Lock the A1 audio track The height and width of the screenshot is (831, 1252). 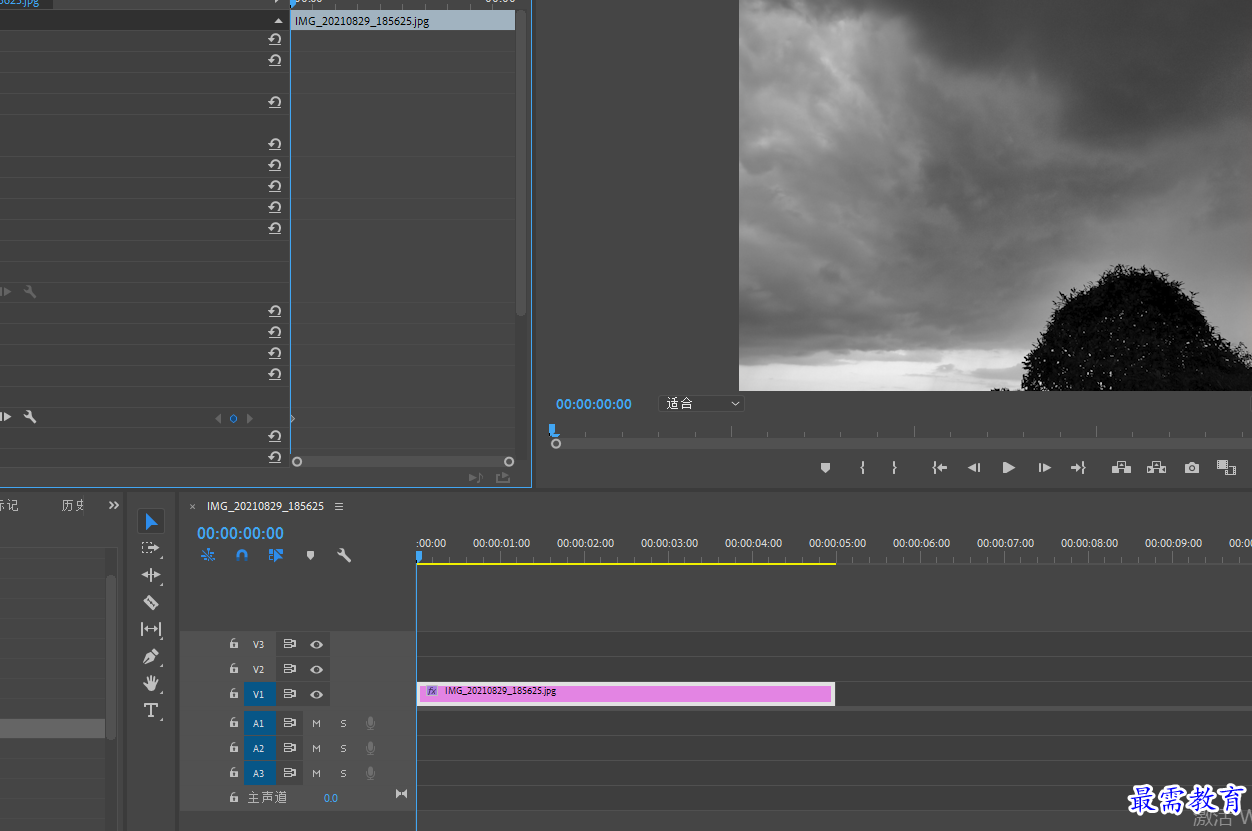click(x=234, y=722)
